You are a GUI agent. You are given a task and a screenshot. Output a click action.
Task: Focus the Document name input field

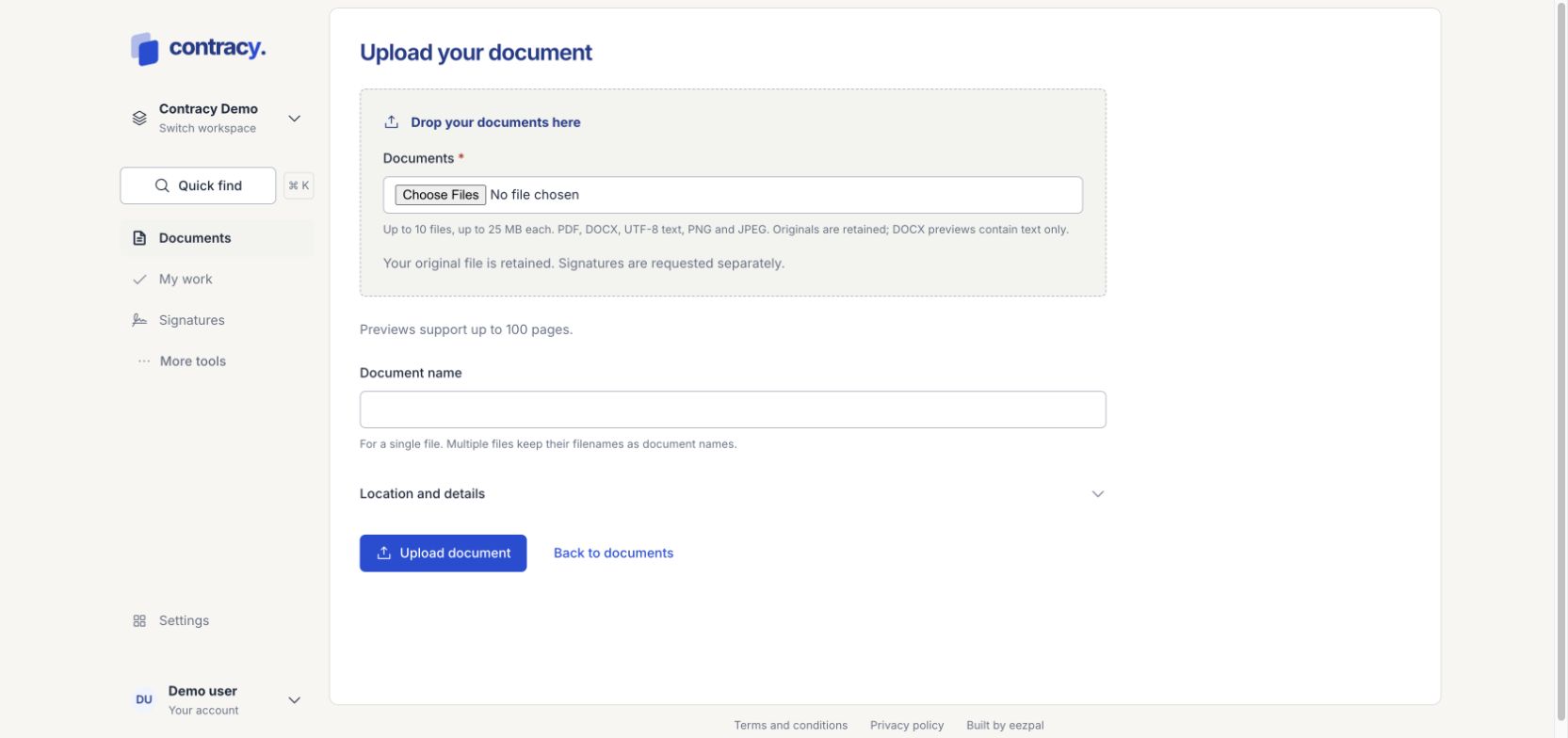pyautogui.click(x=733, y=409)
